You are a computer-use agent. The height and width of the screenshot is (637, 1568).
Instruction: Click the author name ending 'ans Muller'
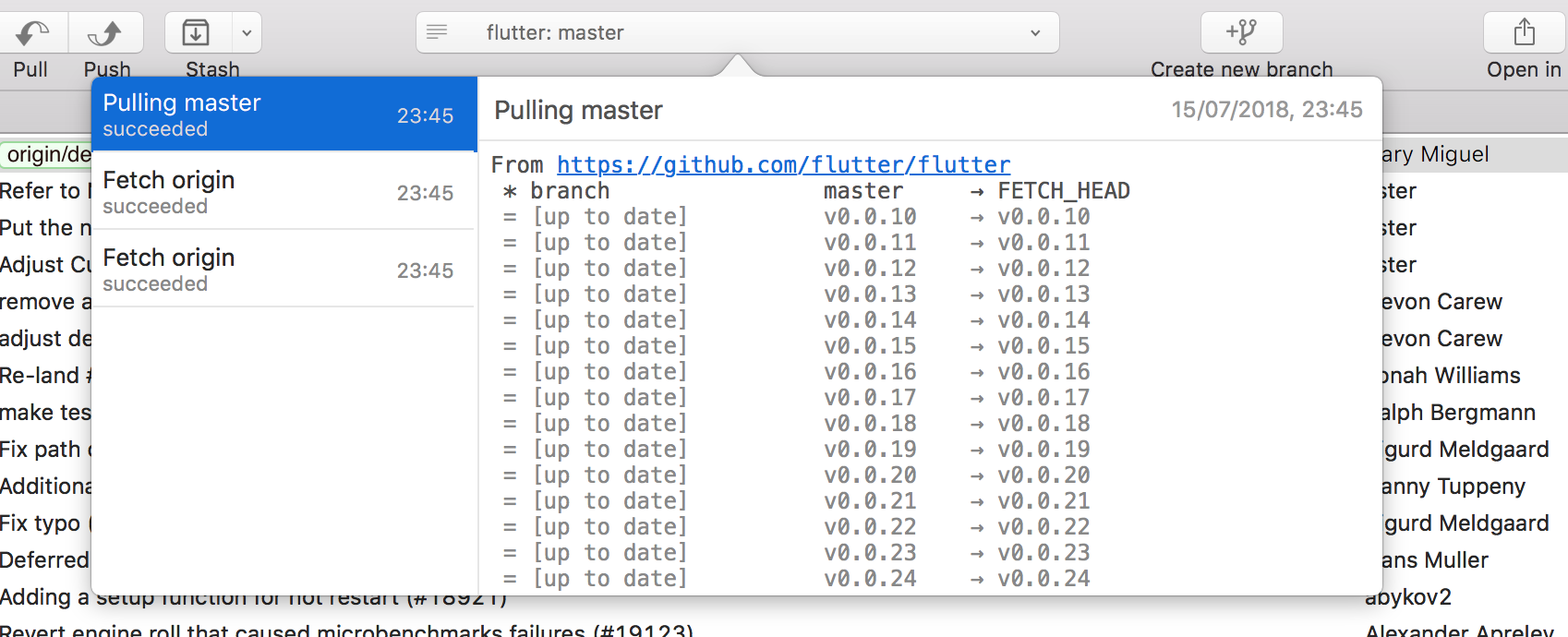1435,560
